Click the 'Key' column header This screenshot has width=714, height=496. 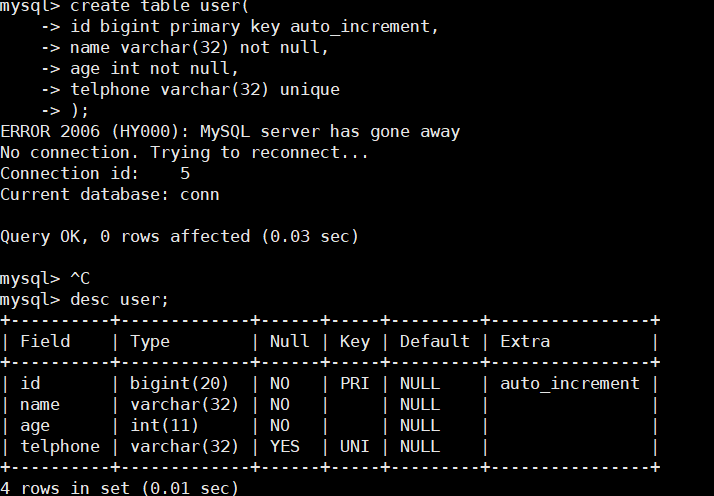[x=355, y=342]
